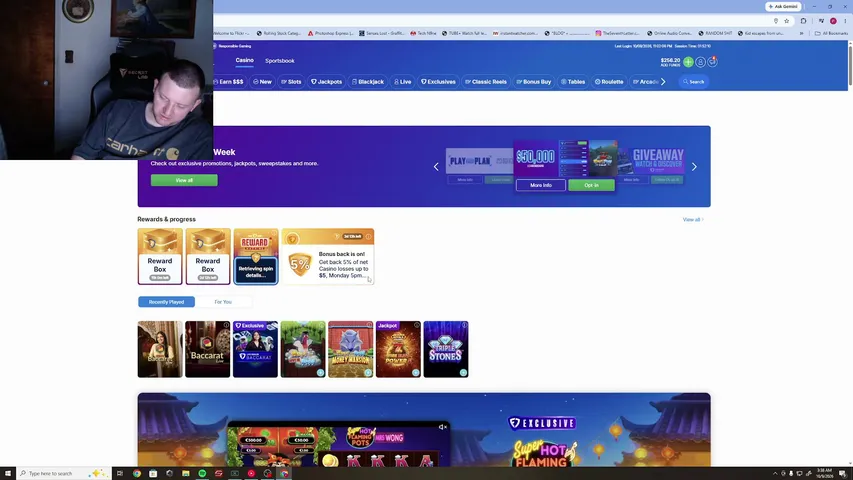Click View all link for rewards
853x480 pixels.
693,219
